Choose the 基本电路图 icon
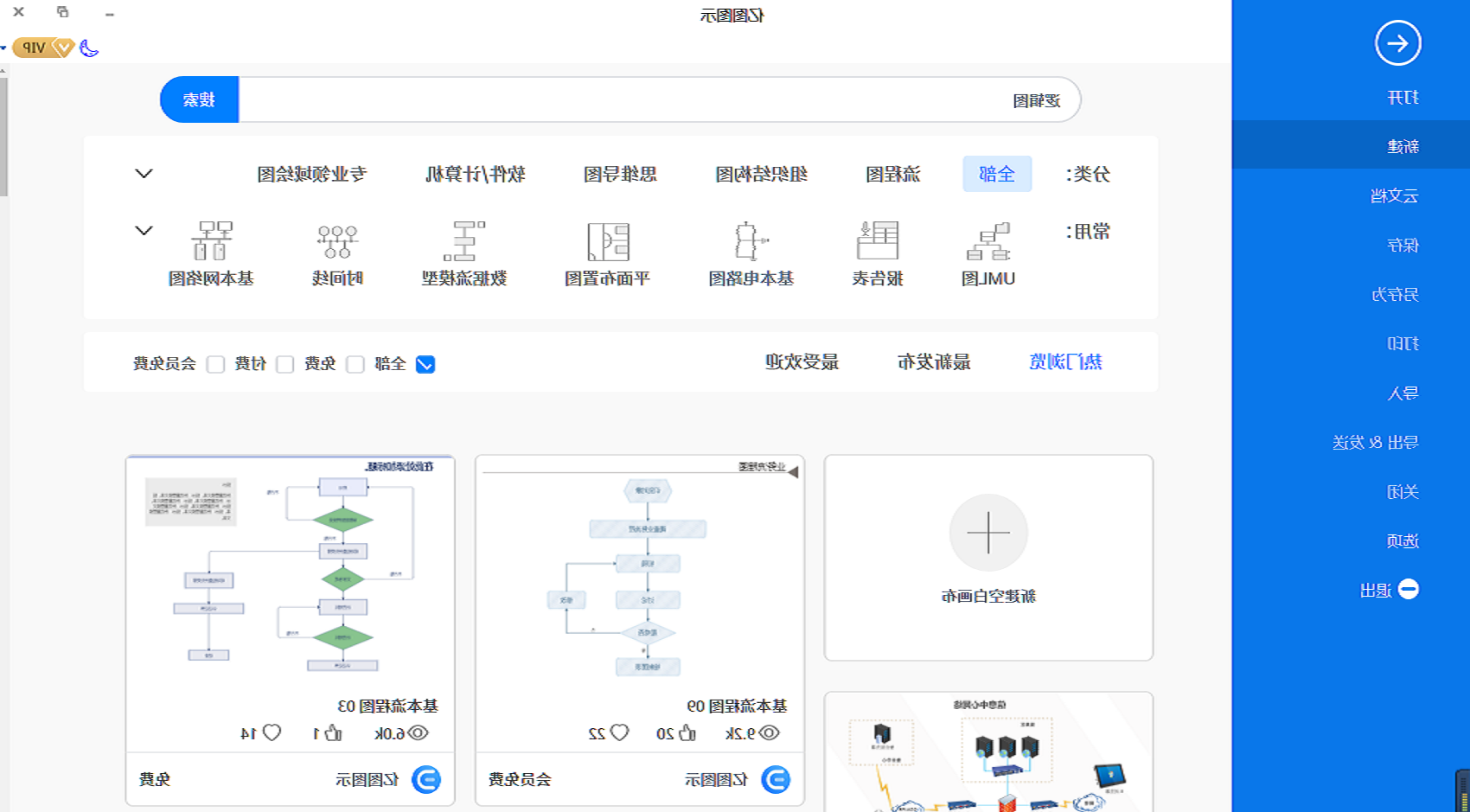Image resolution: width=1470 pixels, height=812 pixels. point(750,241)
